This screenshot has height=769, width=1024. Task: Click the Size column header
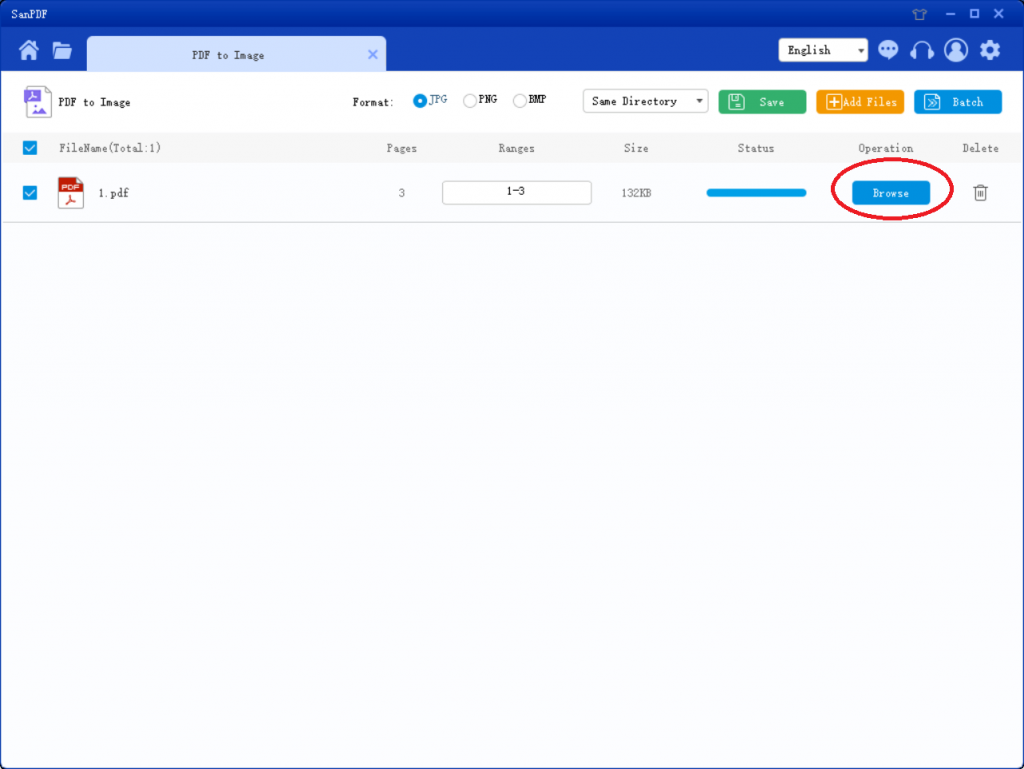(636, 148)
